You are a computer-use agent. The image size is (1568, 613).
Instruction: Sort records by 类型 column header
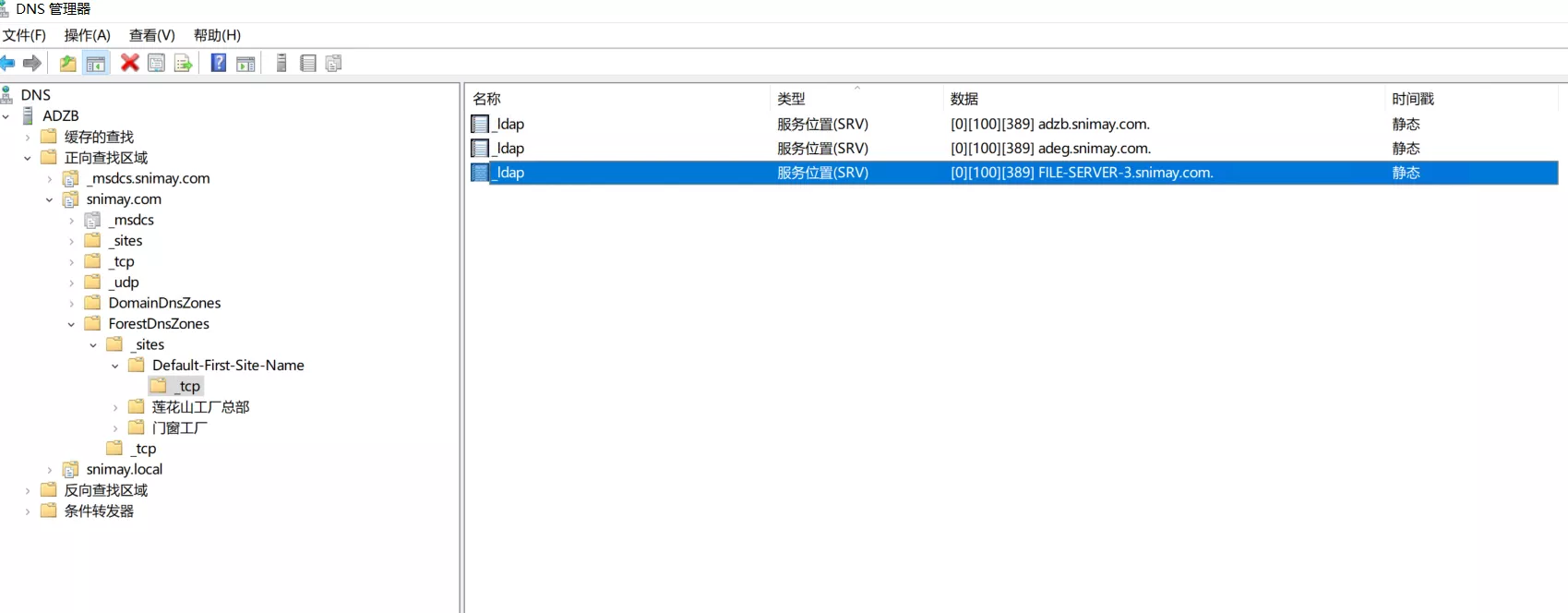(791, 99)
